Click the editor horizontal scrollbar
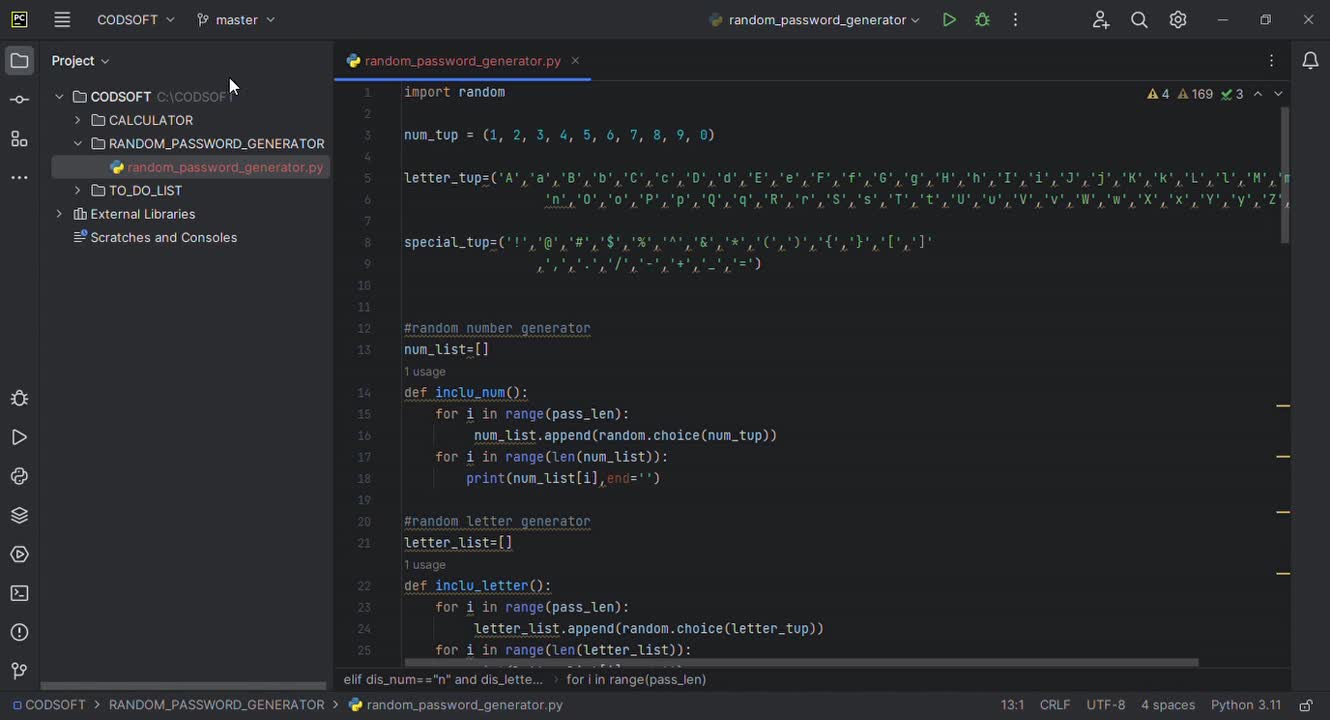1330x720 pixels. [800, 662]
